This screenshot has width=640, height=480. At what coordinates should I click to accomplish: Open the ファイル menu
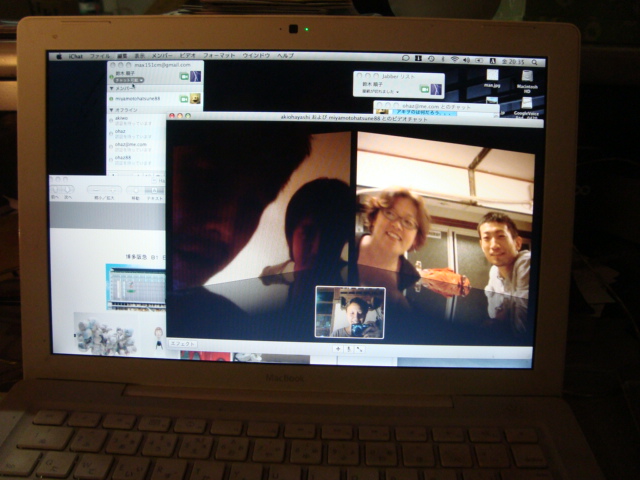[100, 56]
